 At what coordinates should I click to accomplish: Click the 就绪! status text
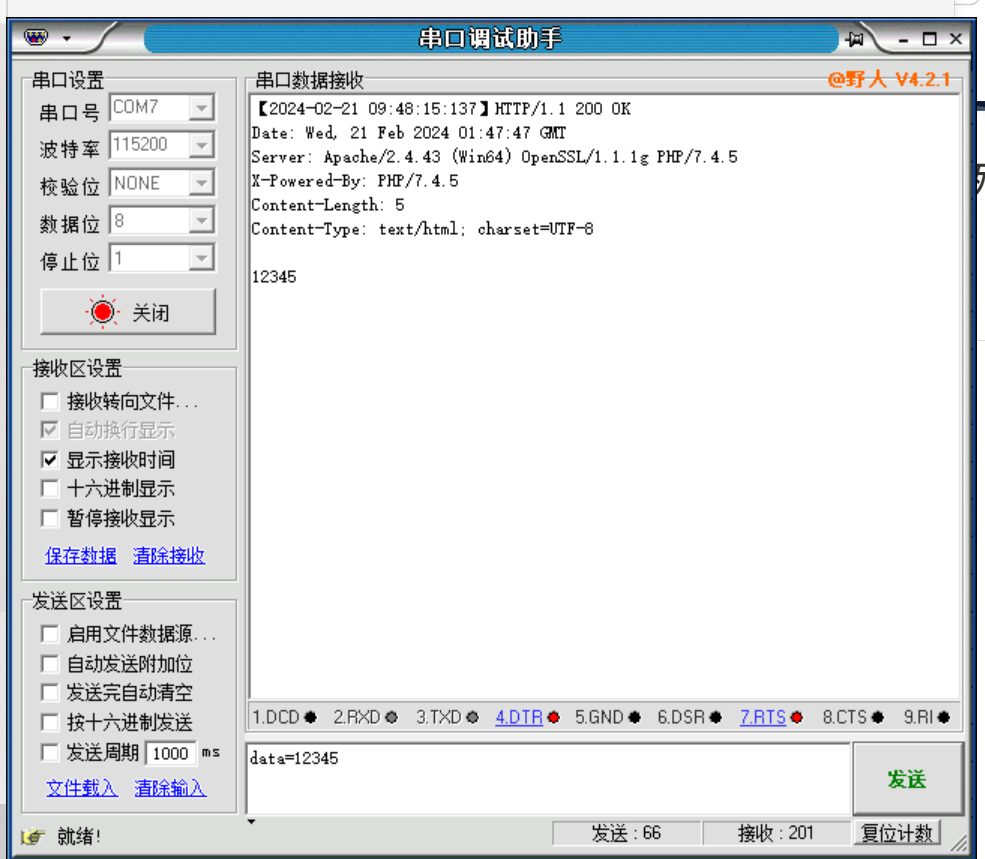79,836
